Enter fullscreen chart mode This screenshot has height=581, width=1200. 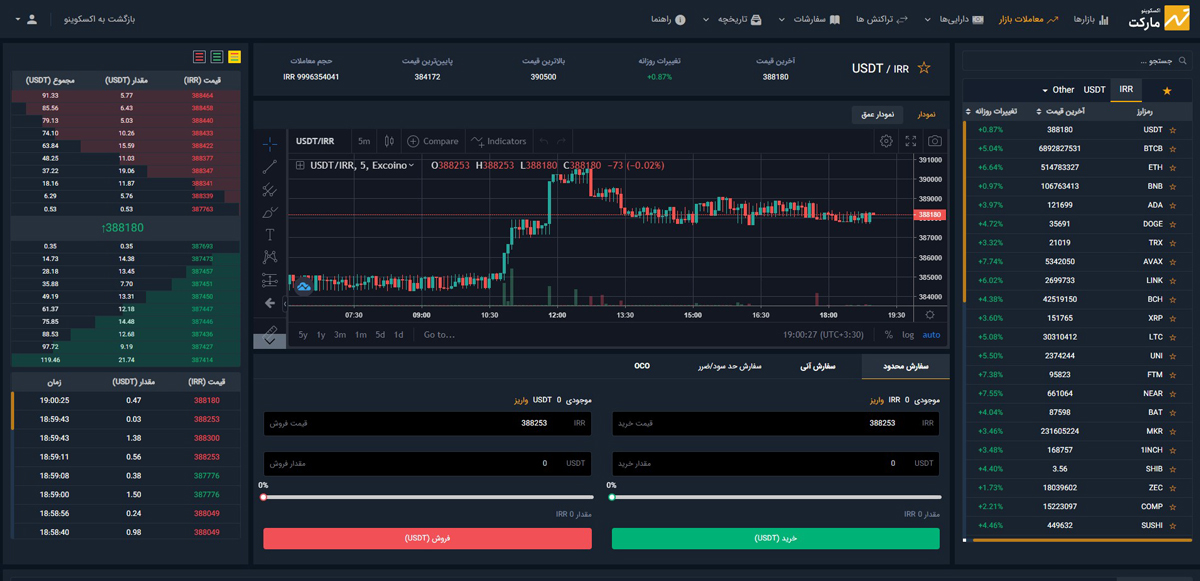click(x=910, y=141)
